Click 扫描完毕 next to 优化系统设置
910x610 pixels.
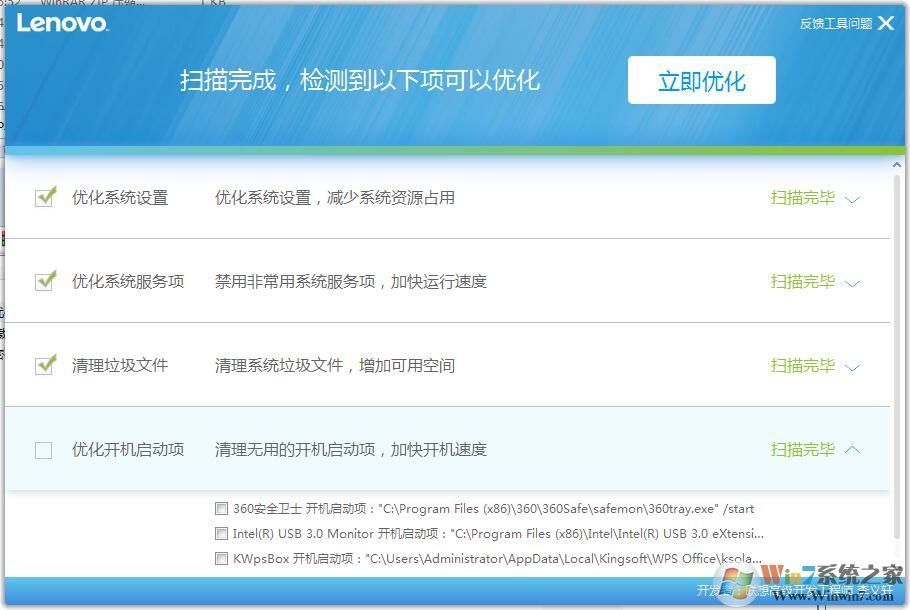click(805, 197)
